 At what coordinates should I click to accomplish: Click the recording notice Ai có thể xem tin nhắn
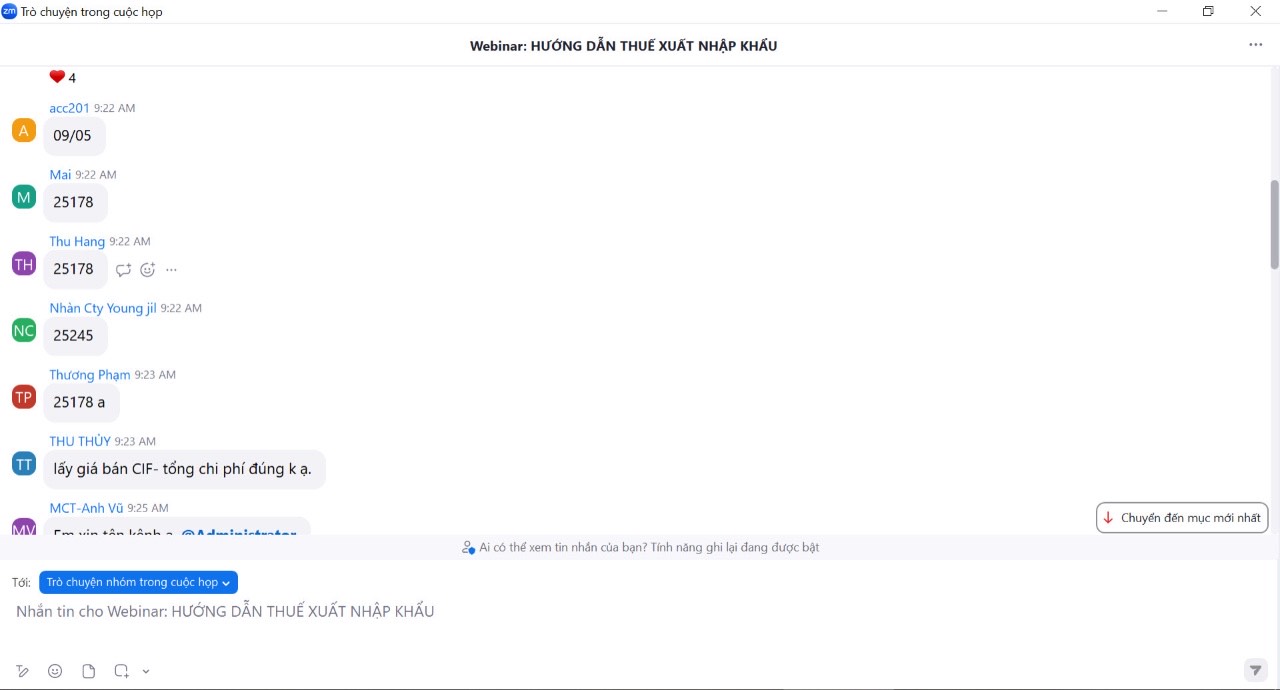point(649,547)
